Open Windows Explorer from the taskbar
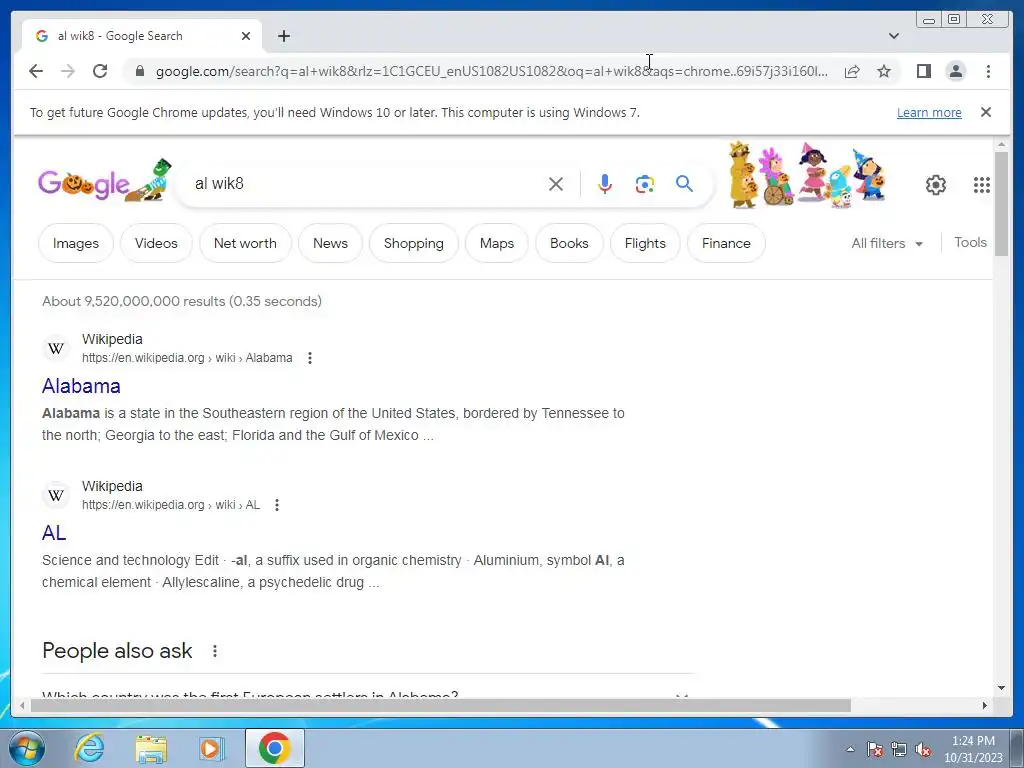The image size is (1024, 768). pyautogui.click(x=152, y=748)
